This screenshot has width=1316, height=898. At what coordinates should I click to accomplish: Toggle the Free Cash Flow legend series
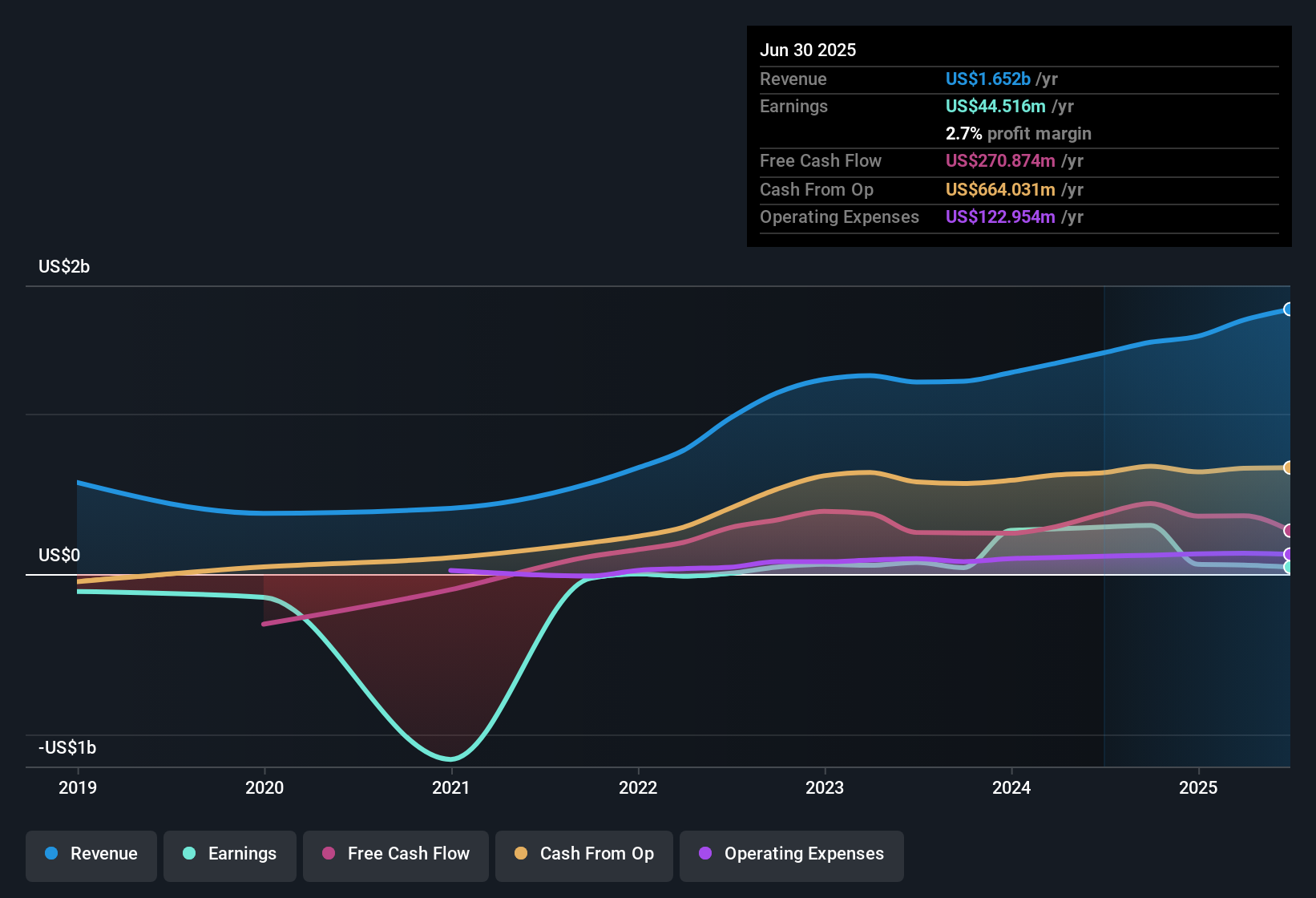[396, 856]
